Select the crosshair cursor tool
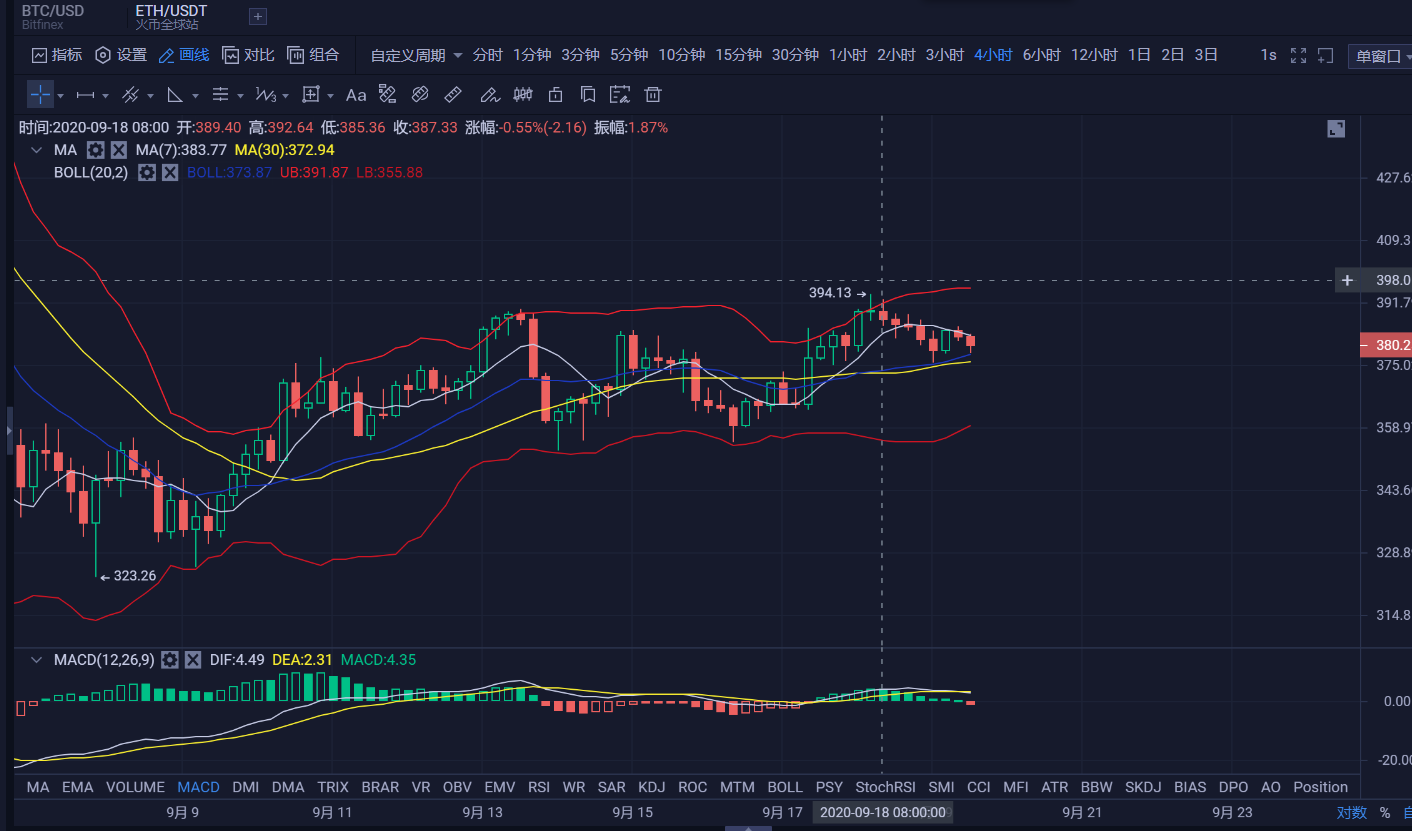Screen dimensions: 1412x831 tap(40, 94)
